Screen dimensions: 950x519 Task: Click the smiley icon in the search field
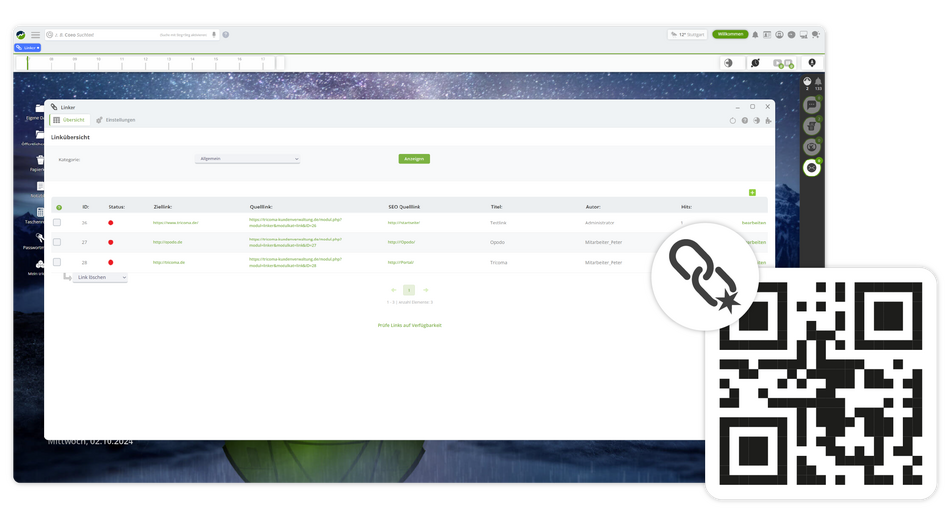pyautogui.click(x=50, y=35)
